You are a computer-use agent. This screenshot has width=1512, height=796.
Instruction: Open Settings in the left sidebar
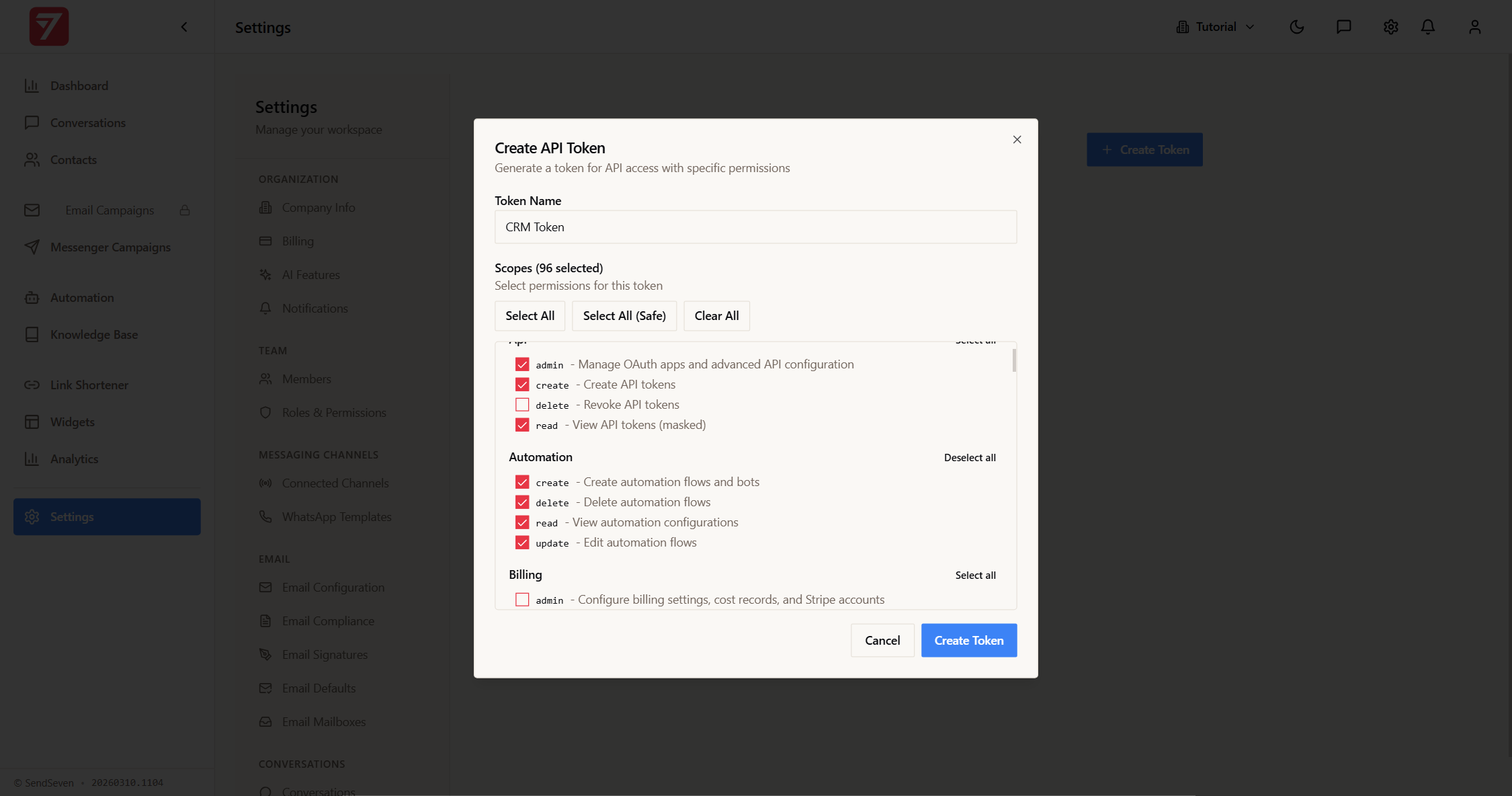coord(107,517)
